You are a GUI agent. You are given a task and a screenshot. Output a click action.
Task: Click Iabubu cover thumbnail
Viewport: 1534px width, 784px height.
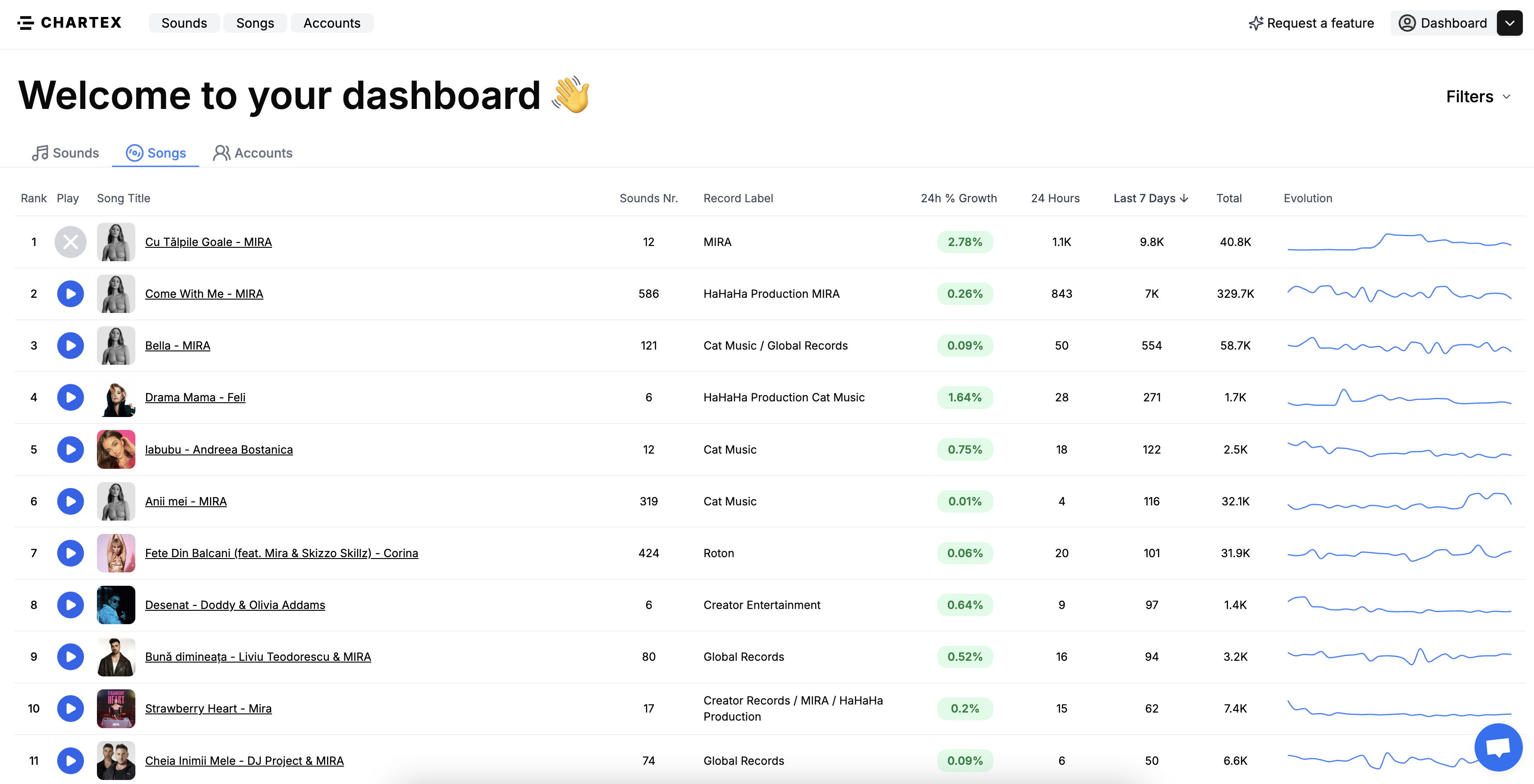(116, 450)
